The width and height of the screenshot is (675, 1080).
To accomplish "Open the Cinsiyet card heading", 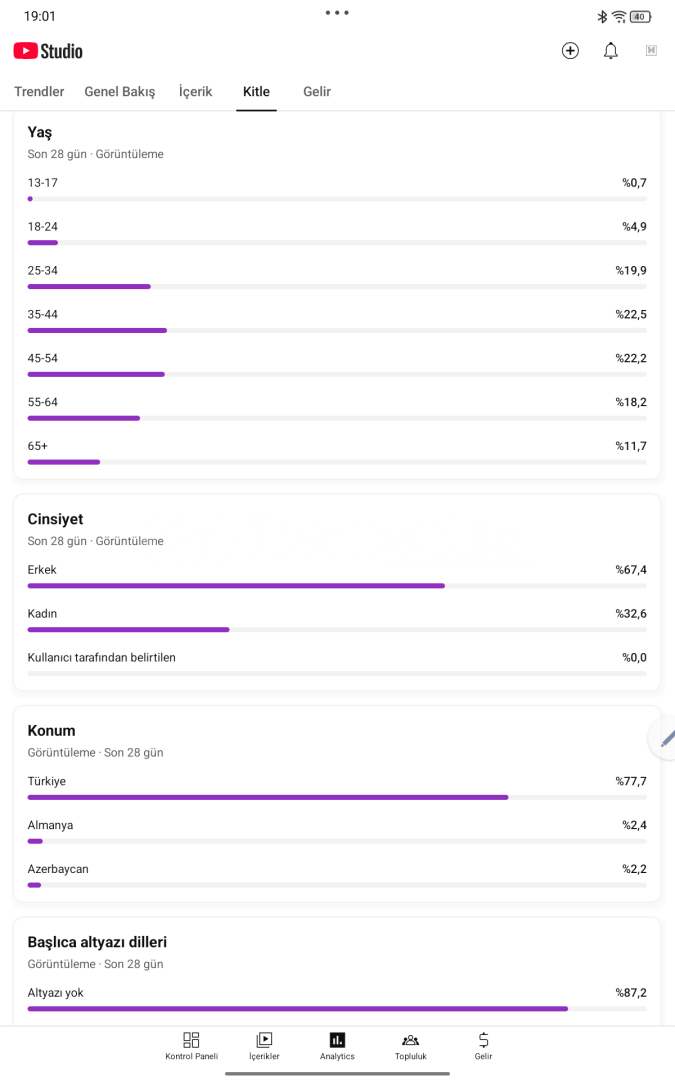I will (55, 519).
